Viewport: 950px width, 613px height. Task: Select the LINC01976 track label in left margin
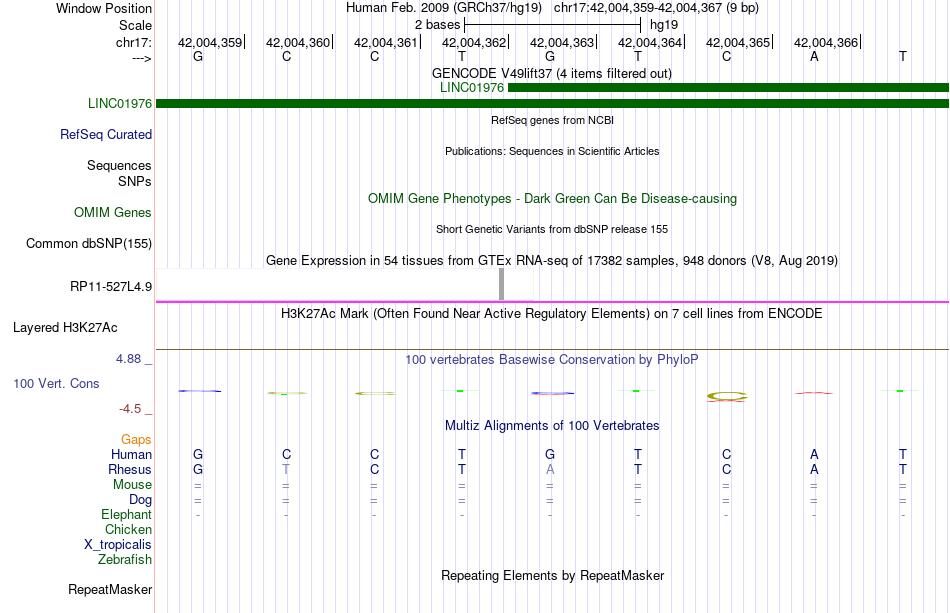coord(120,104)
